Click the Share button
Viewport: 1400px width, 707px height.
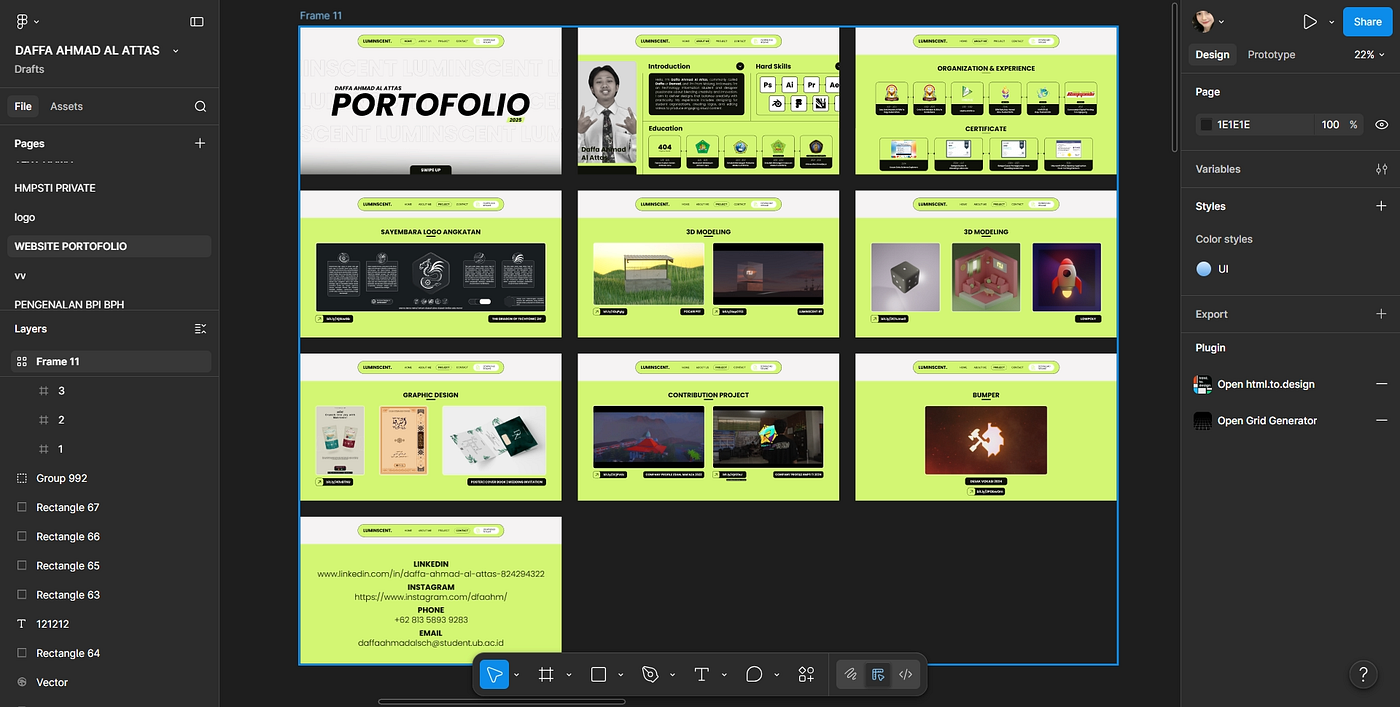(x=1367, y=21)
